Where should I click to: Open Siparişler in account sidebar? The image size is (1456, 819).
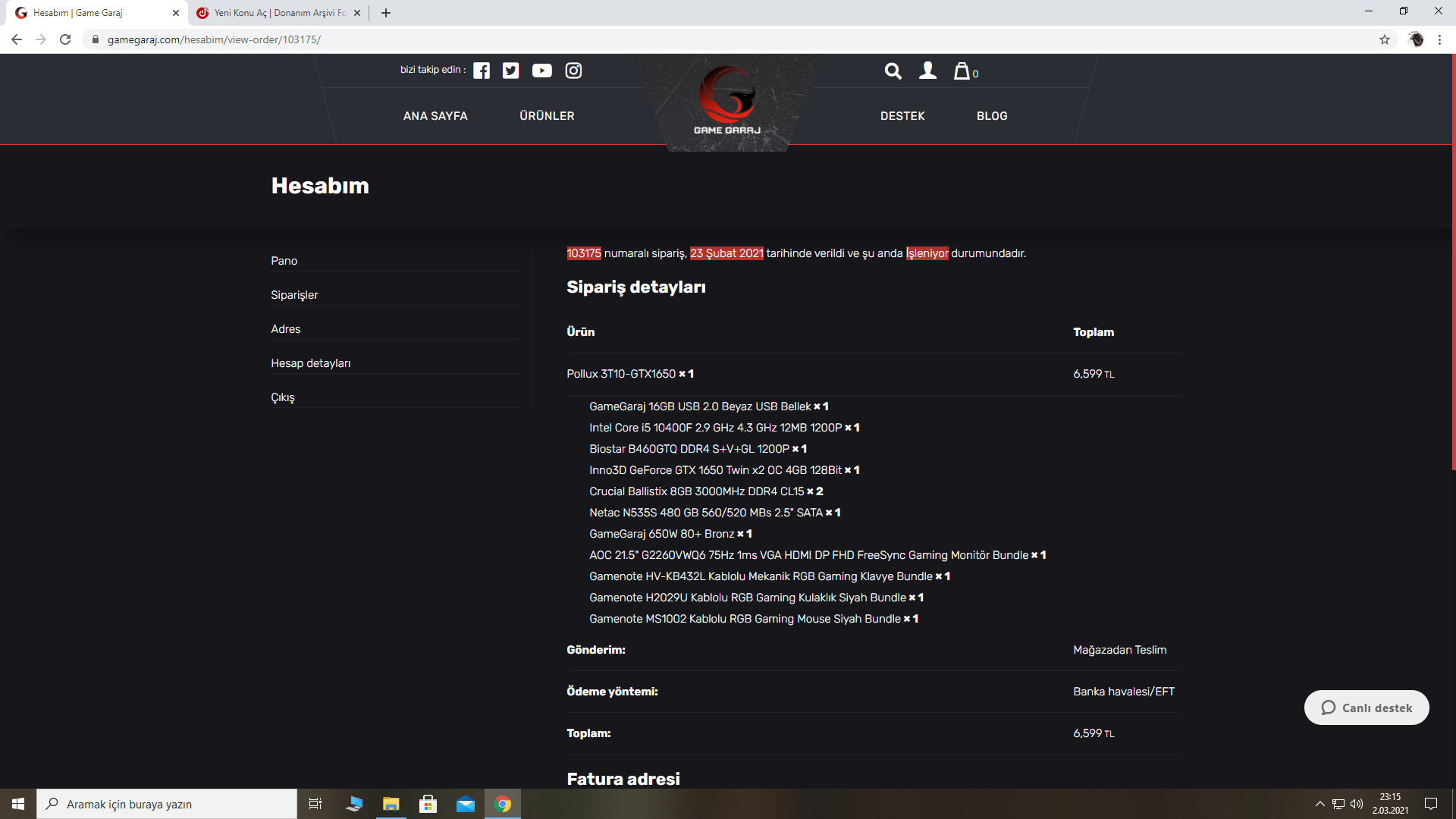pos(294,295)
